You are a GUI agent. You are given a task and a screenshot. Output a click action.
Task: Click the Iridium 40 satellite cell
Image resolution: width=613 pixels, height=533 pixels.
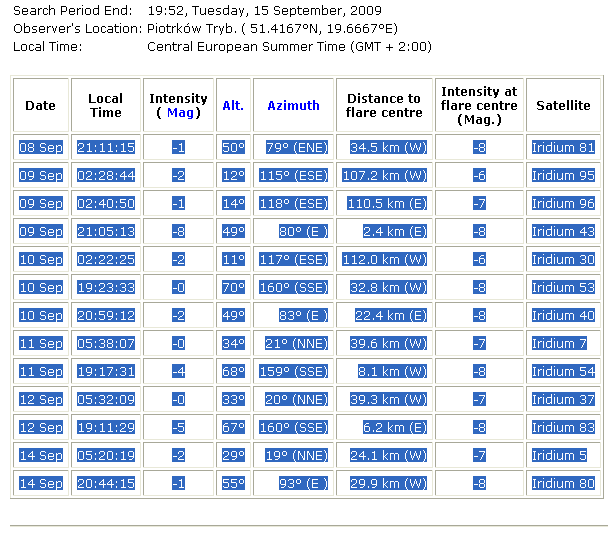(563, 315)
